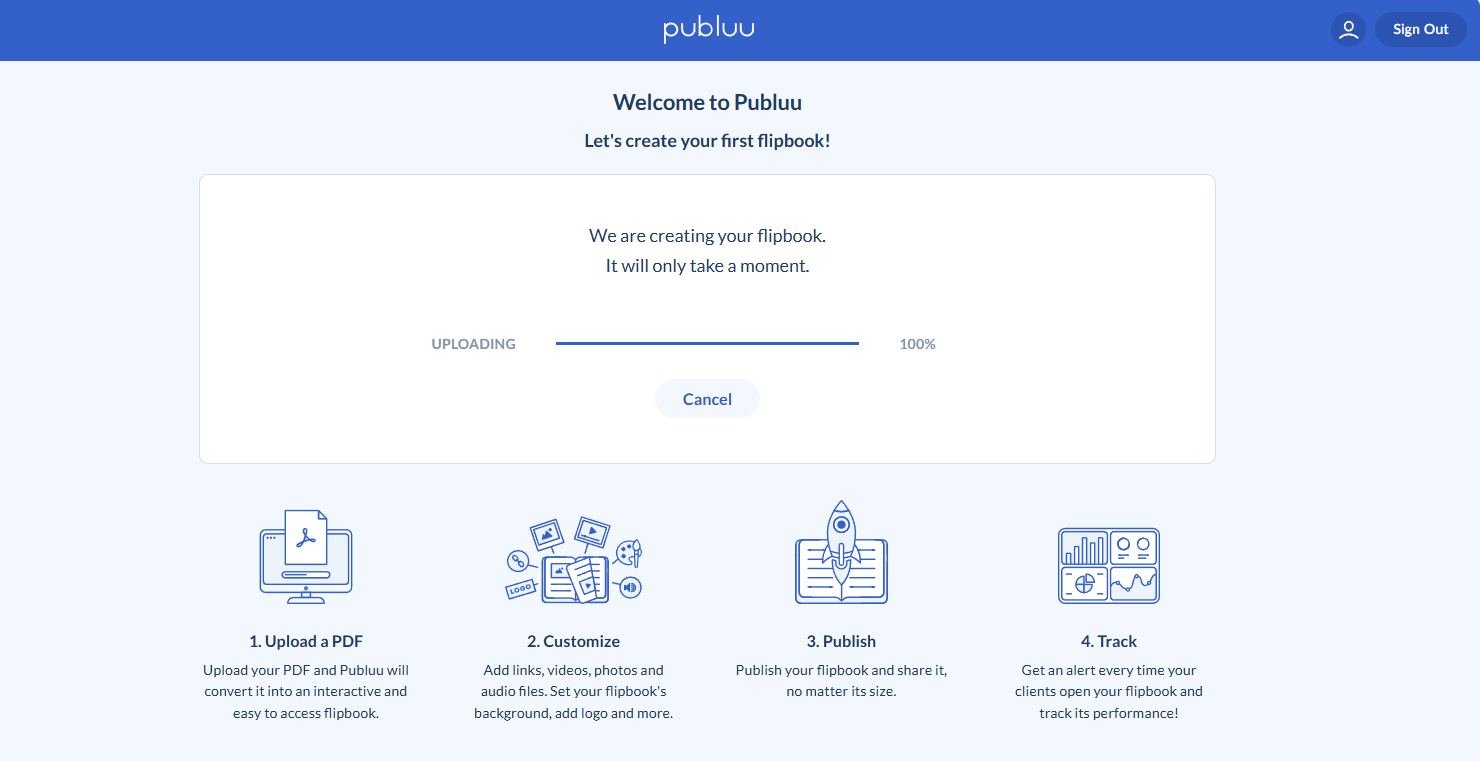
Task: Click the '3. Publish' heading
Action: point(841,641)
